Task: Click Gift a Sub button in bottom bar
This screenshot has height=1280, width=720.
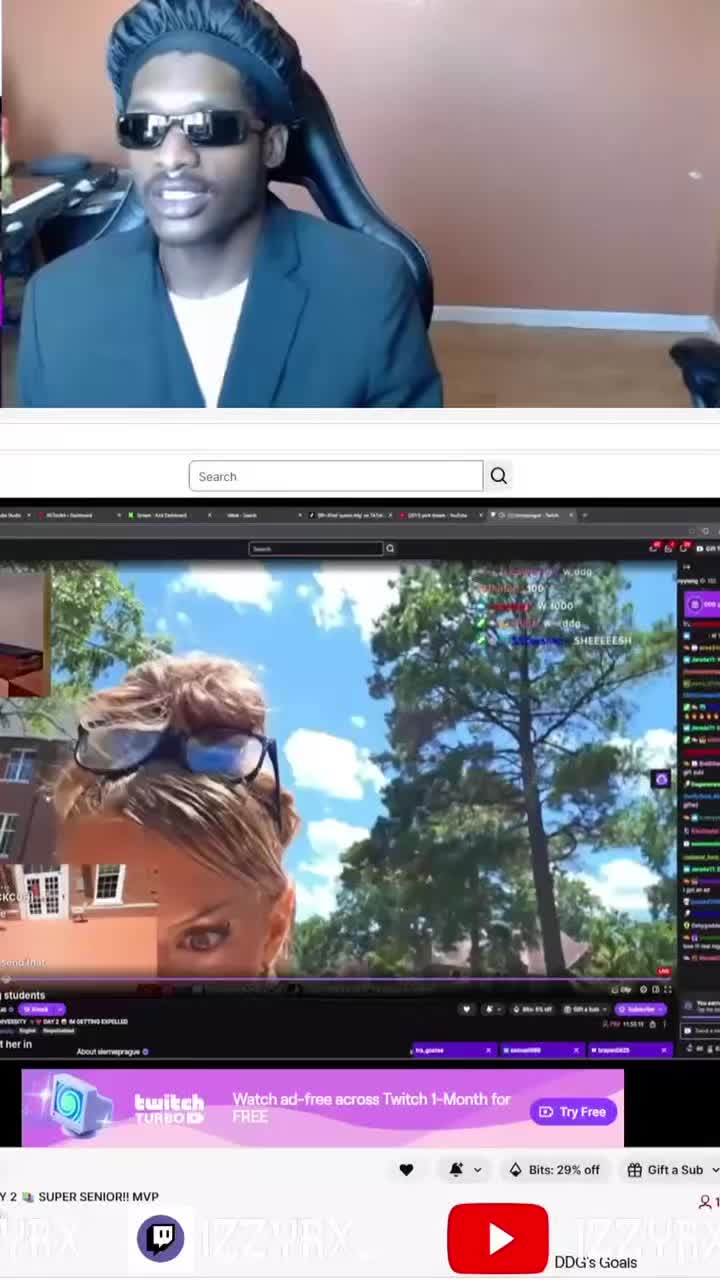Action: (x=672, y=1170)
